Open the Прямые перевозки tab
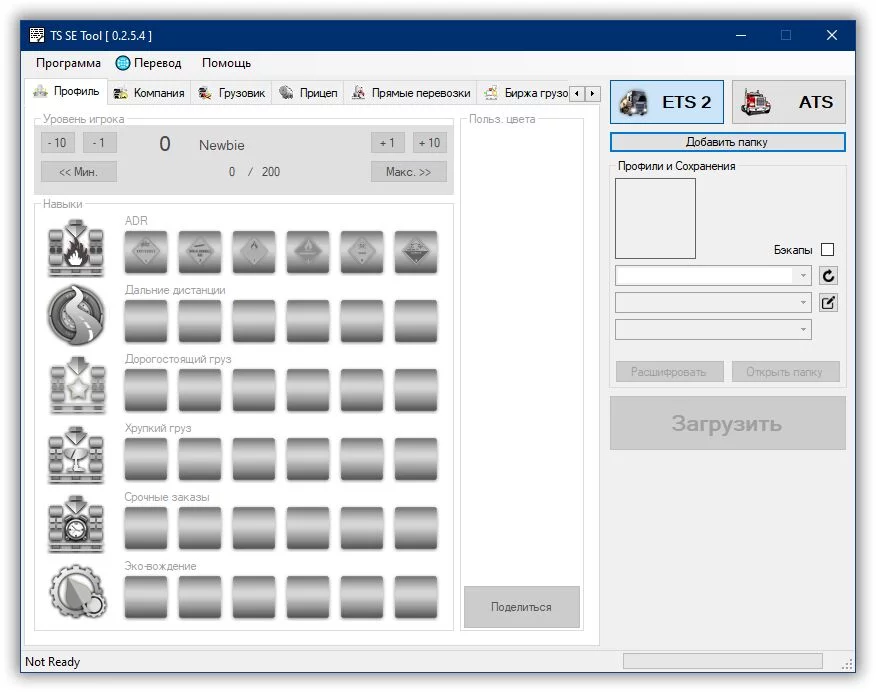This screenshot has height=693, width=876. [411, 93]
